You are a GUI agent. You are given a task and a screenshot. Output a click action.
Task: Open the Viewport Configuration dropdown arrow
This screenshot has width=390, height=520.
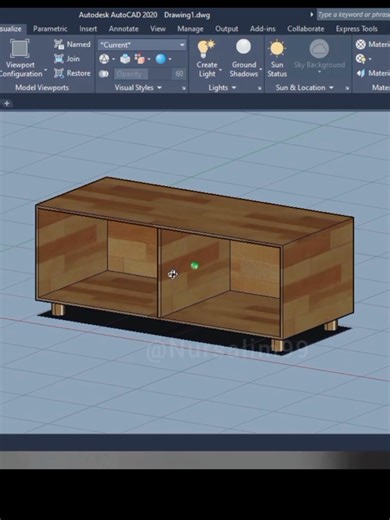click(x=46, y=70)
